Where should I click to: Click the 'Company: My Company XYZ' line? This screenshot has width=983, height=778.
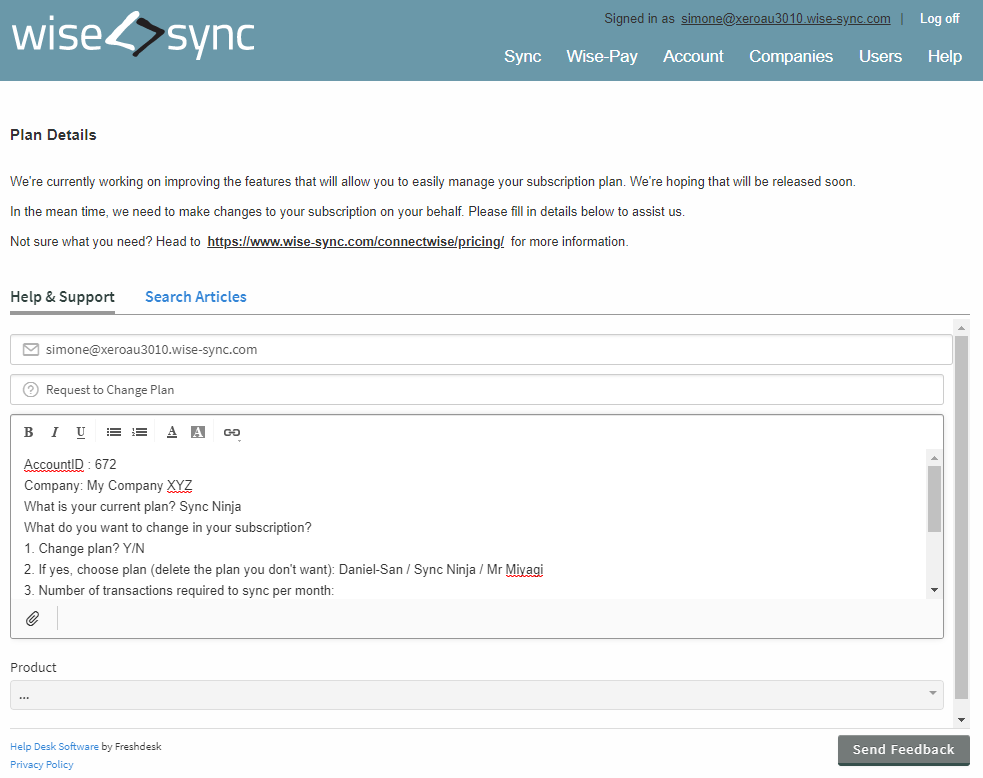[108, 486]
